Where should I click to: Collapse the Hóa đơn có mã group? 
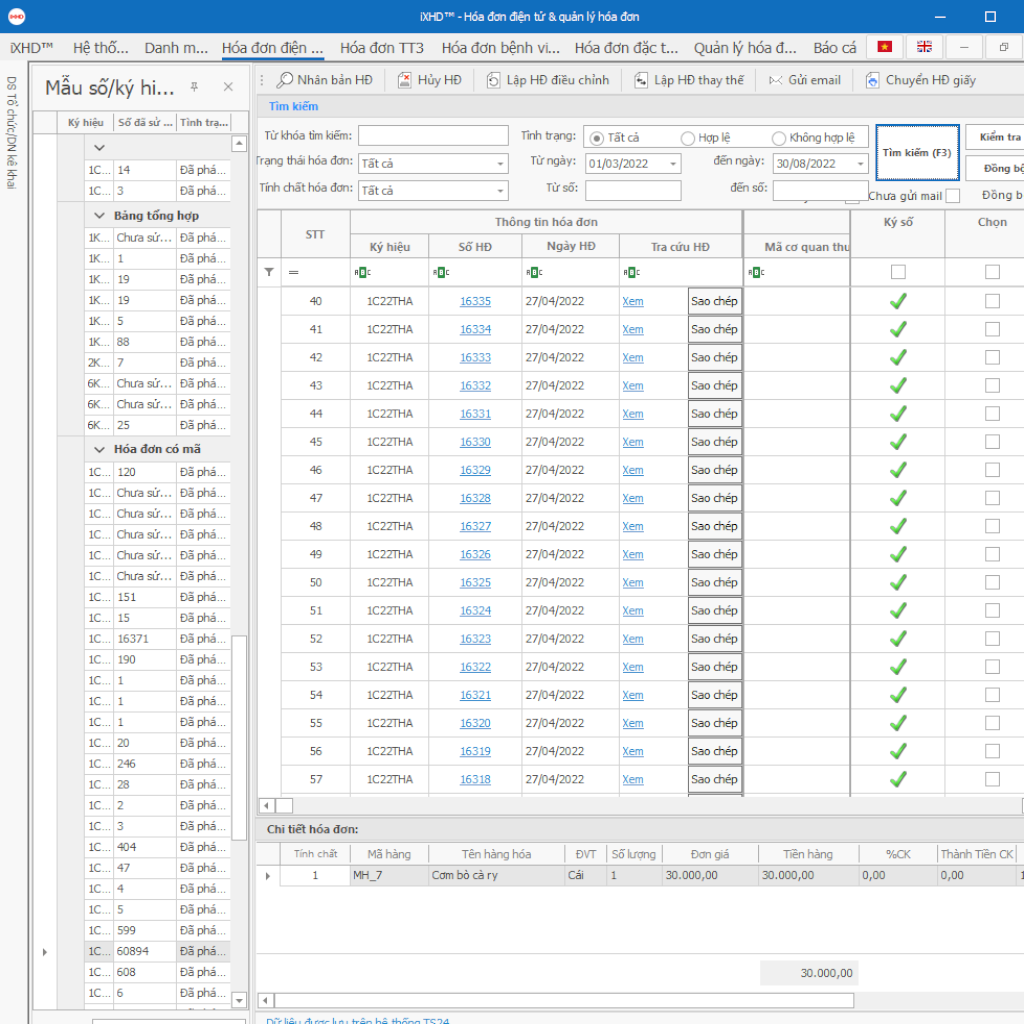(x=99, y=449)
